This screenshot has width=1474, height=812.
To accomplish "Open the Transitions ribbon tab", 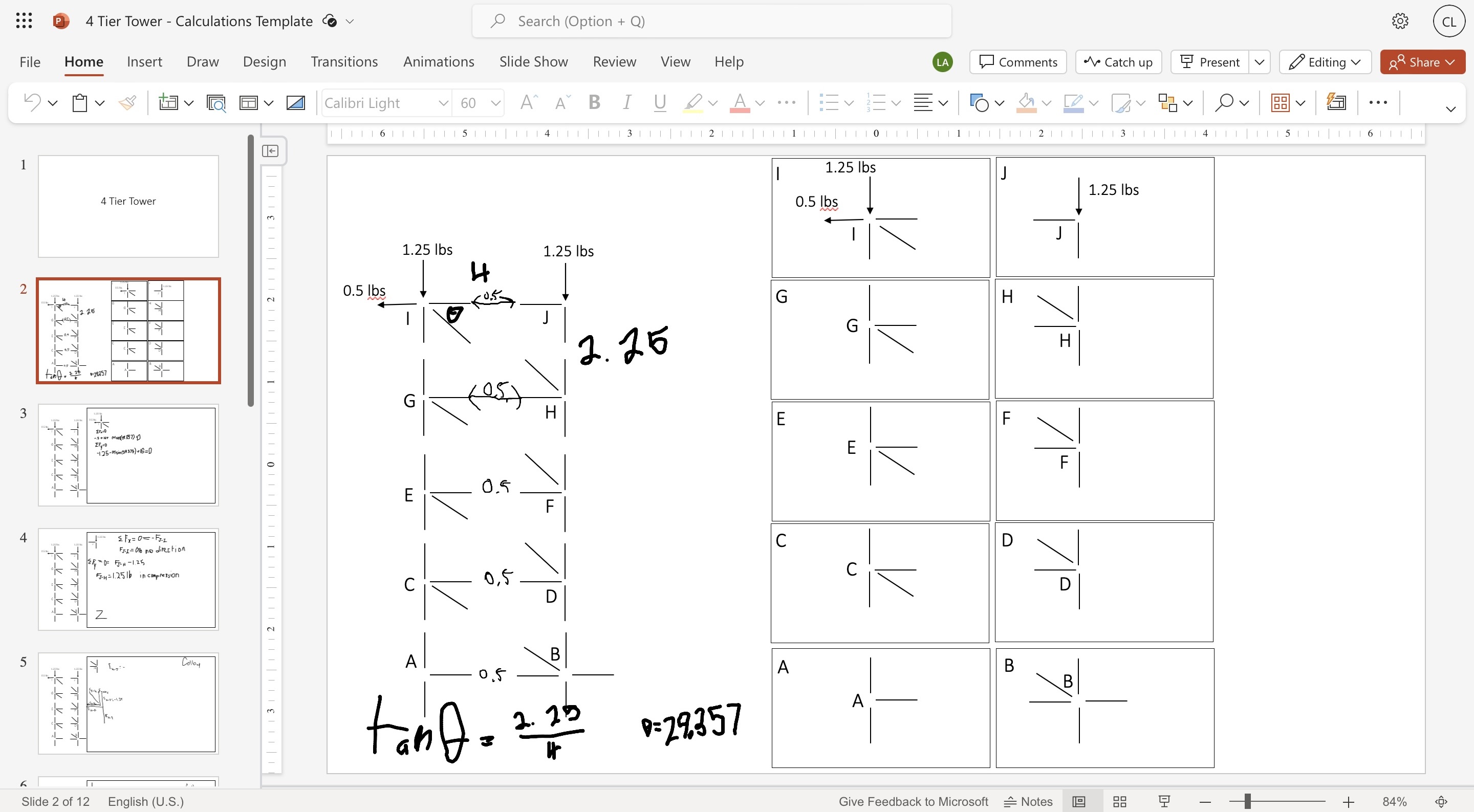I will pos(344,61).
